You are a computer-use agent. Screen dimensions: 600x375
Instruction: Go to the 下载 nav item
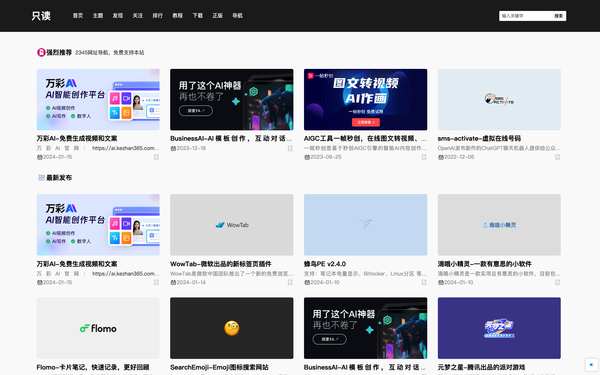pos(197,16)
